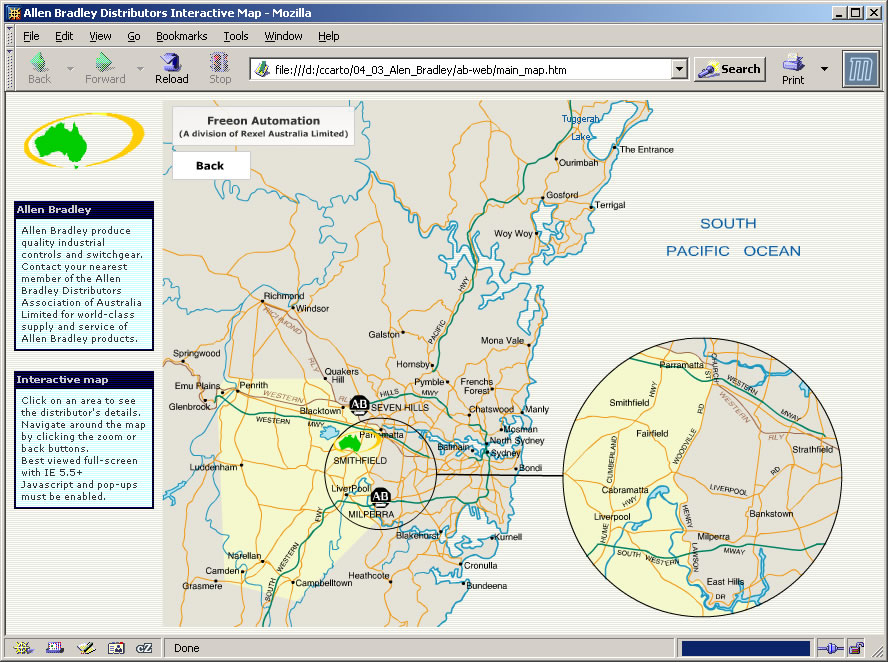Open the Go menu
This screenshot has height=662, width=888.
(134, 36)
